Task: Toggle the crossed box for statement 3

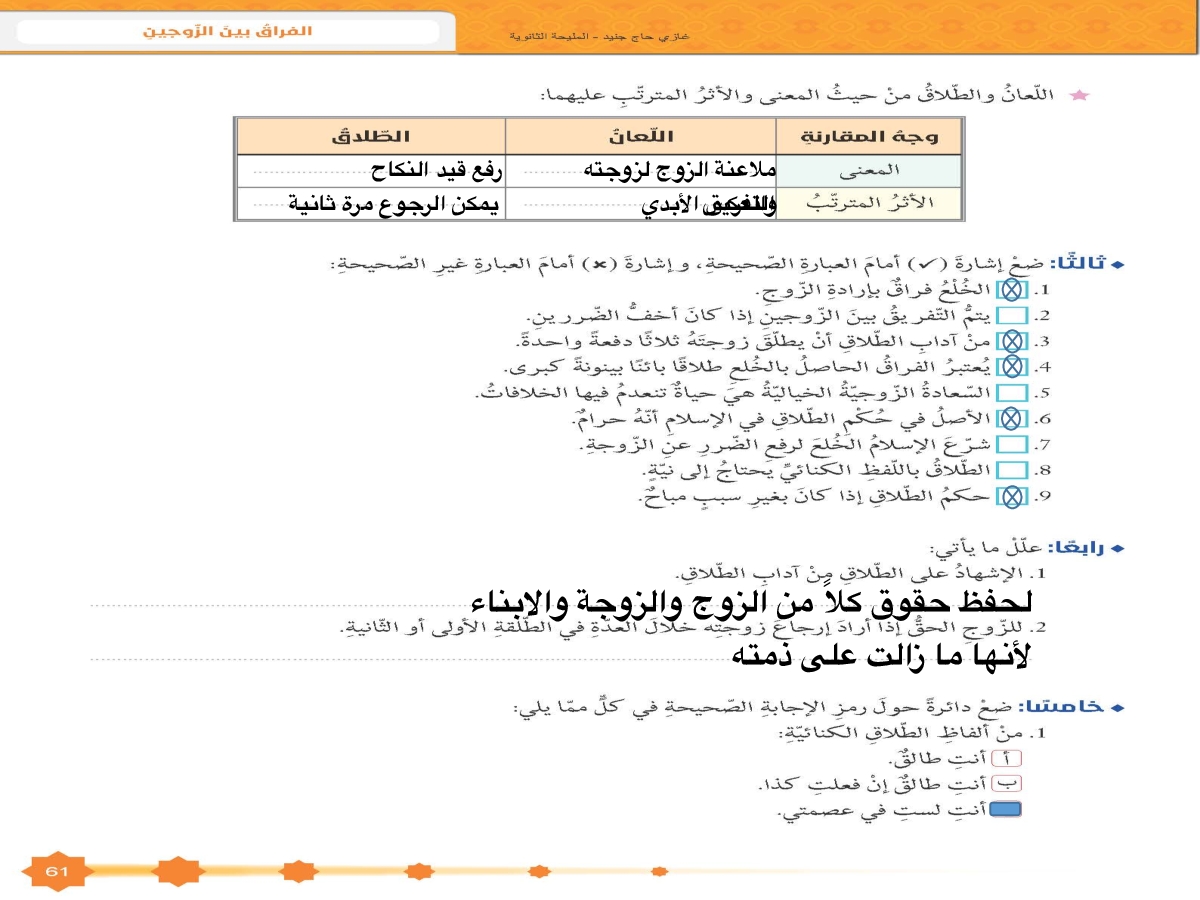Action: (x=1012, y=342)
